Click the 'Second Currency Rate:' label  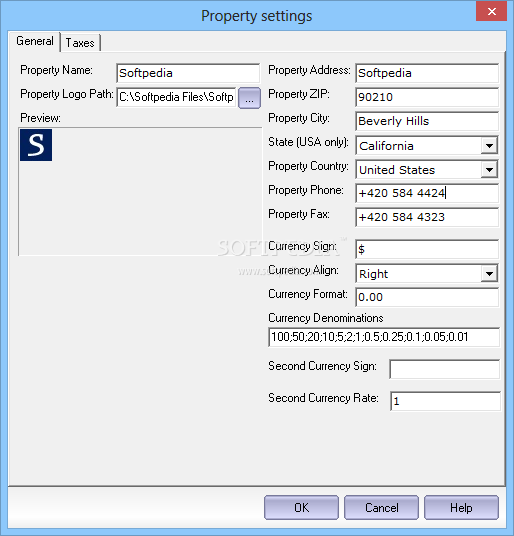[323, 398]
